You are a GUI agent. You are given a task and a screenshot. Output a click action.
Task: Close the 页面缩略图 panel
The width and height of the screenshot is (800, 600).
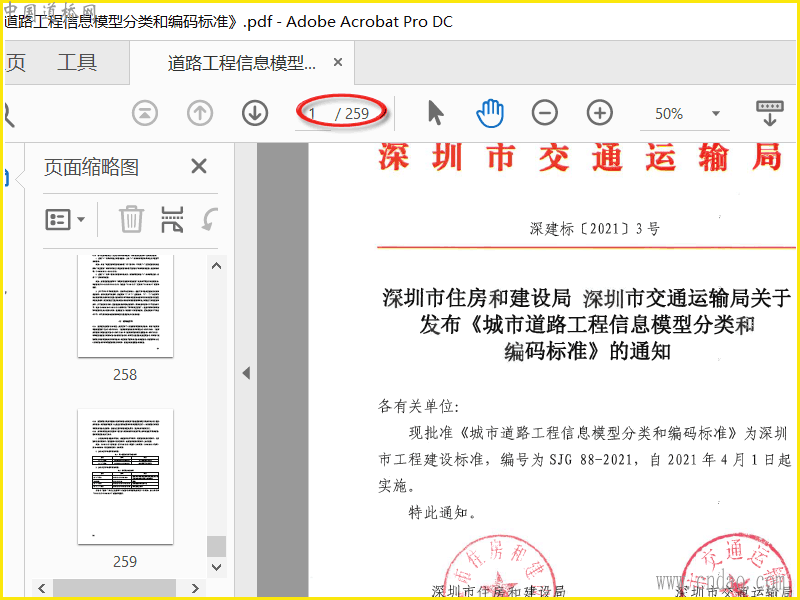point(198,166)
